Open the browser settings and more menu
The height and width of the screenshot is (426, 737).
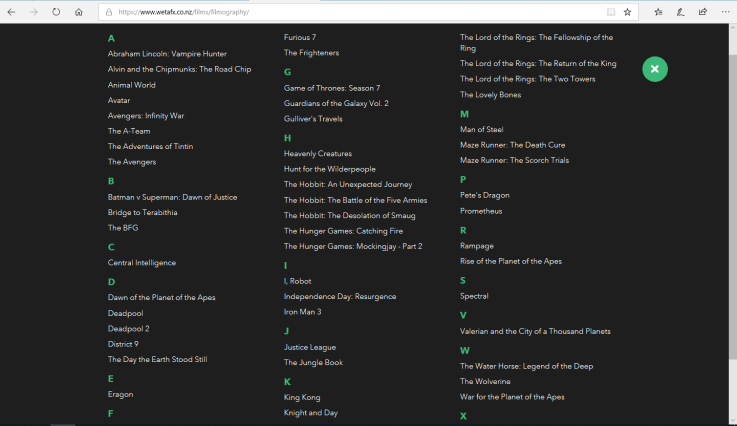point(724,12)
